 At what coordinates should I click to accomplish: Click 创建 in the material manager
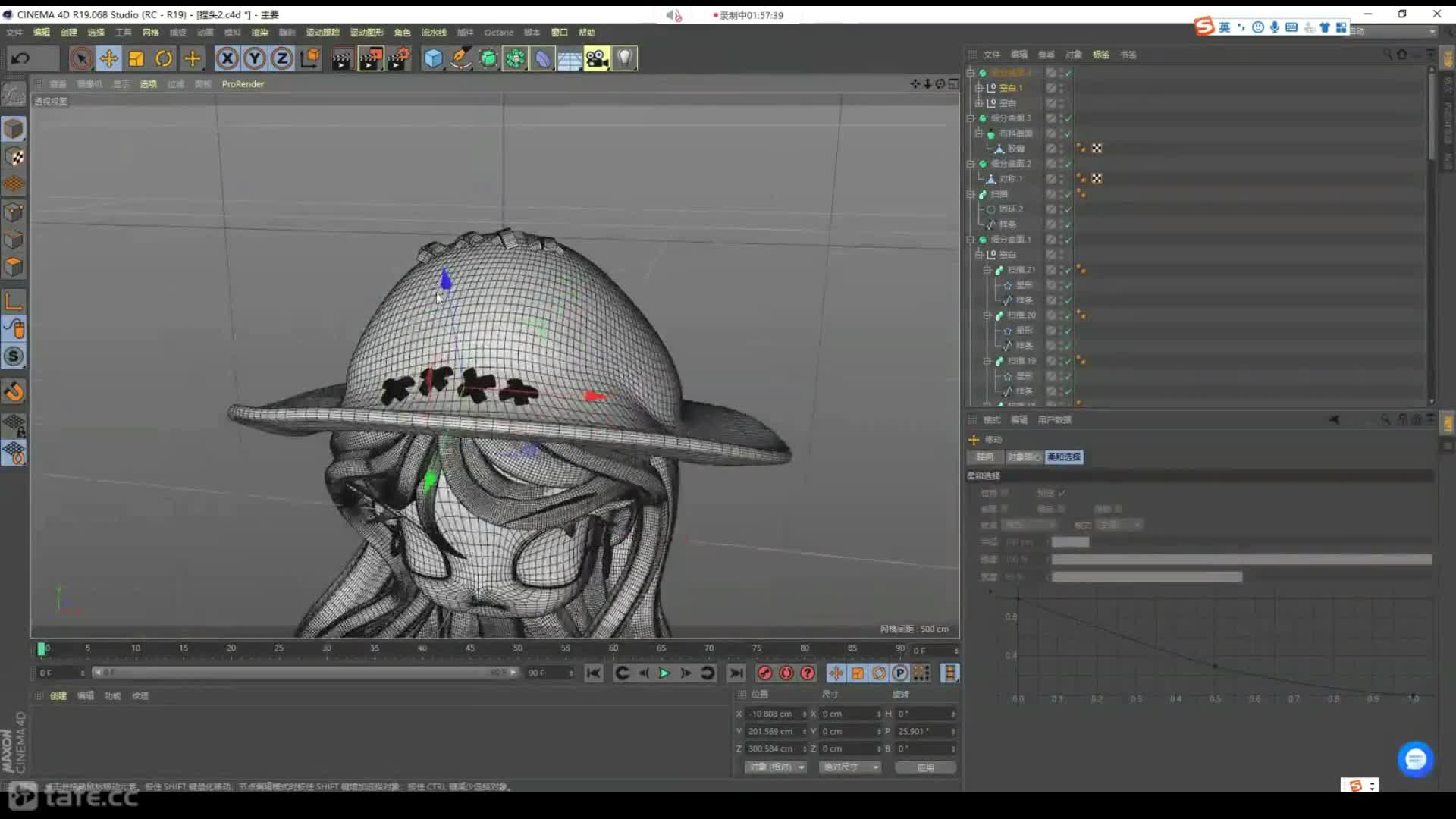pos(58,695)
